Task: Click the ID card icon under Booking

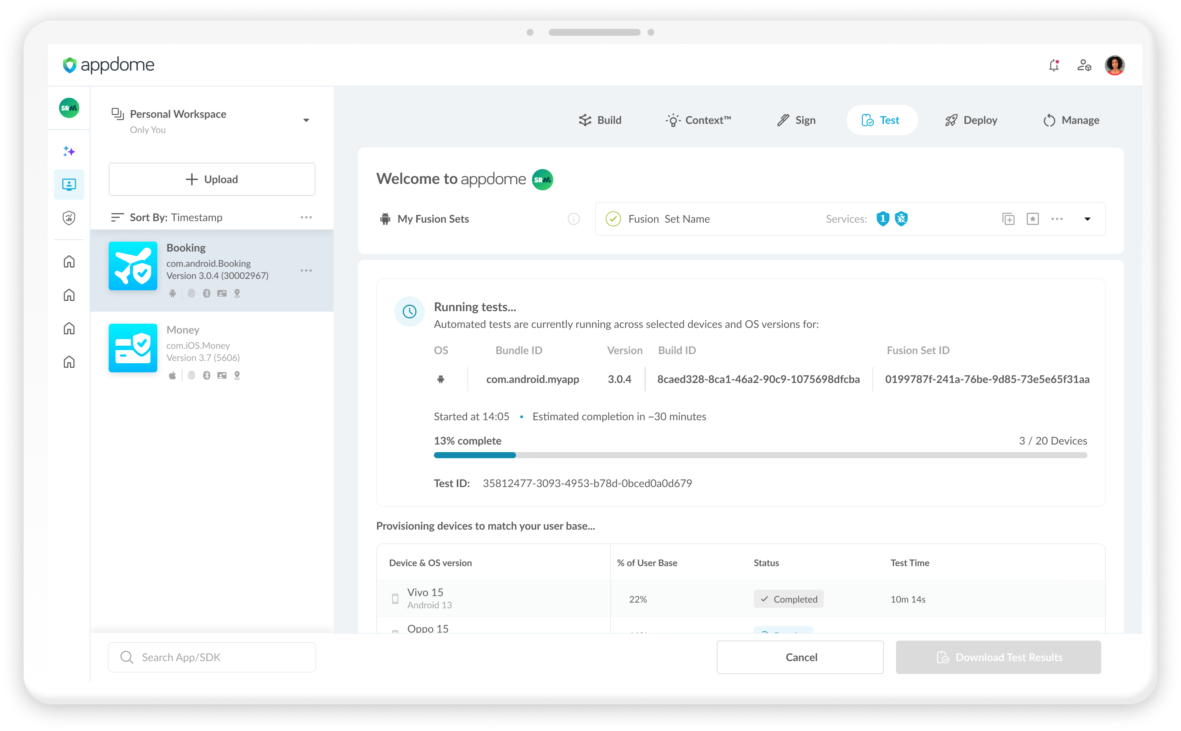Action: coord(221,294)
